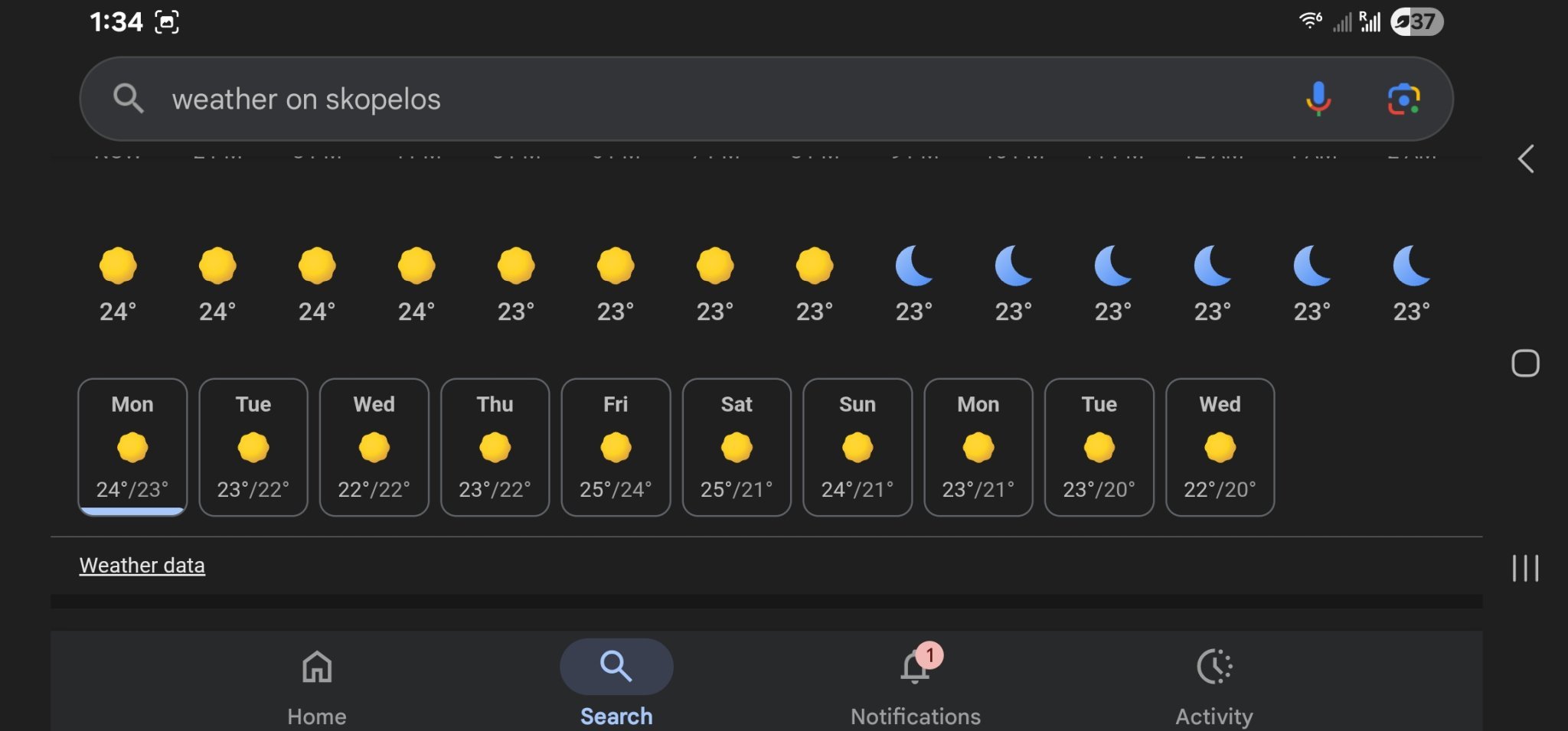The height and width of the screenshot is (731, 1568).
Task: Select Thu 23°/22° forecast card
Action: coord(495,447)
